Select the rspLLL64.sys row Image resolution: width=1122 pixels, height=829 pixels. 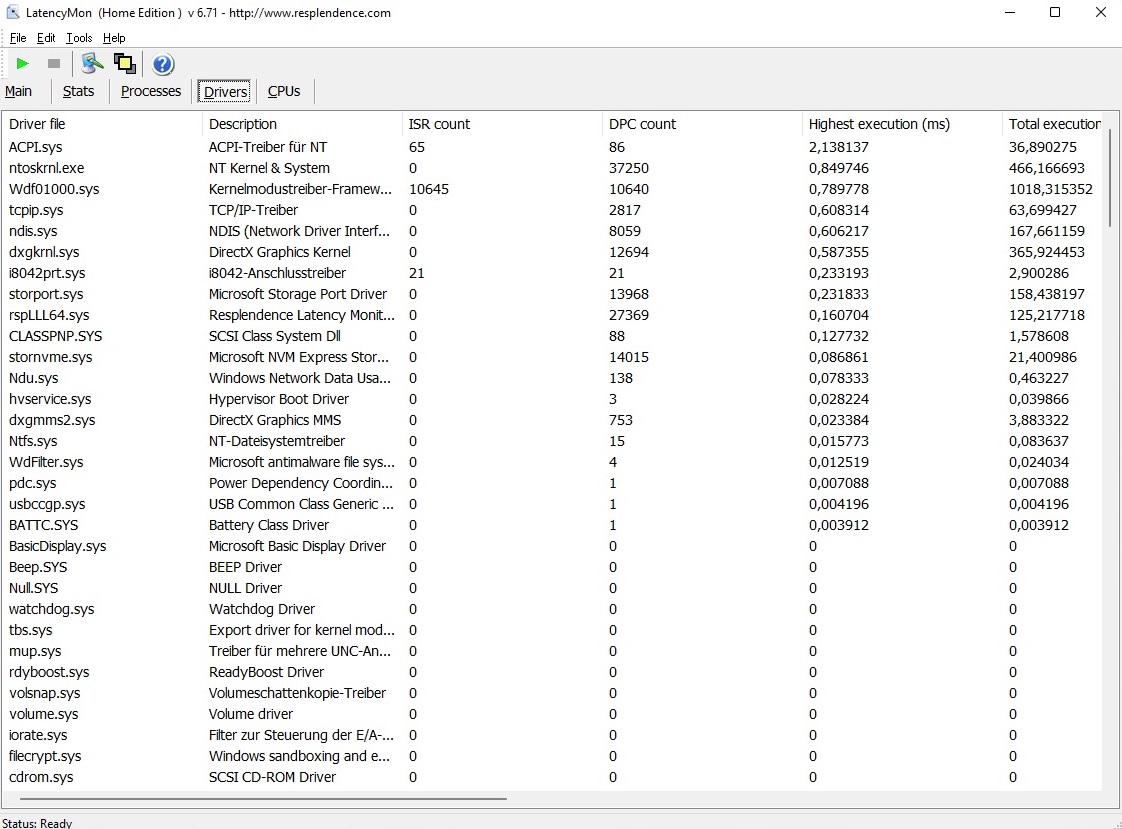[552, 315]
